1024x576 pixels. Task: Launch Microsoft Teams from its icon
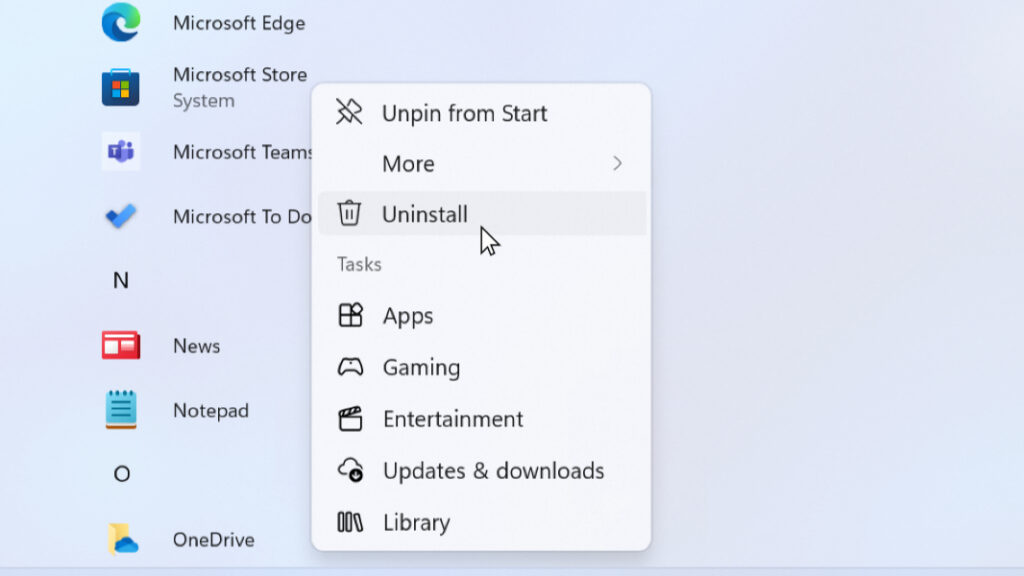point(120,151)
